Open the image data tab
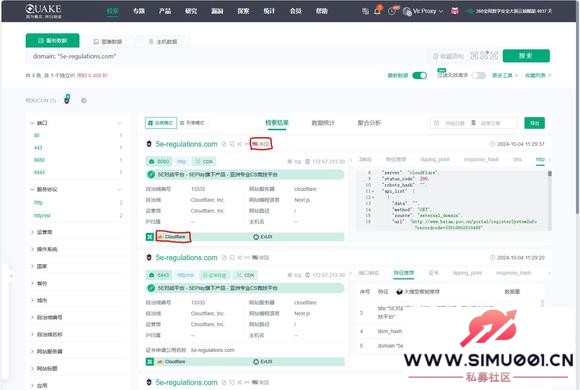This screenshot has width=580, height=390. tap(108, 41)
